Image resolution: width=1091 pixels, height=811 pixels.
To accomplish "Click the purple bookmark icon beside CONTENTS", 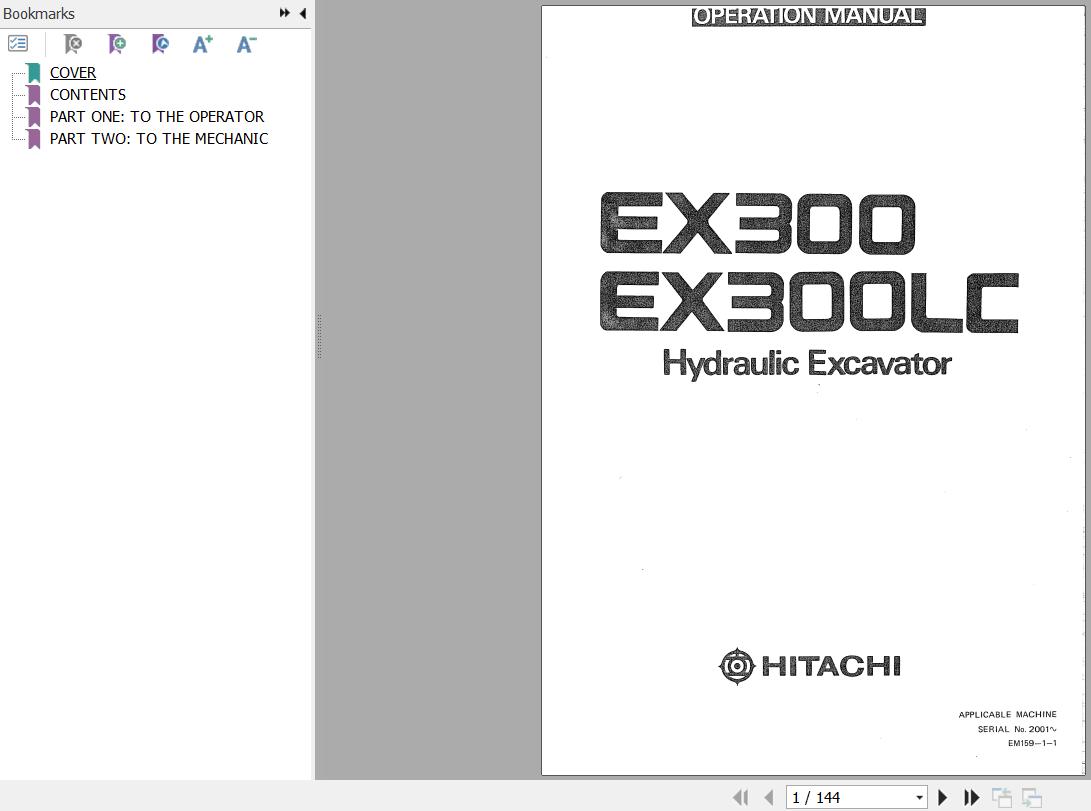I will click(x=34, y=95).
